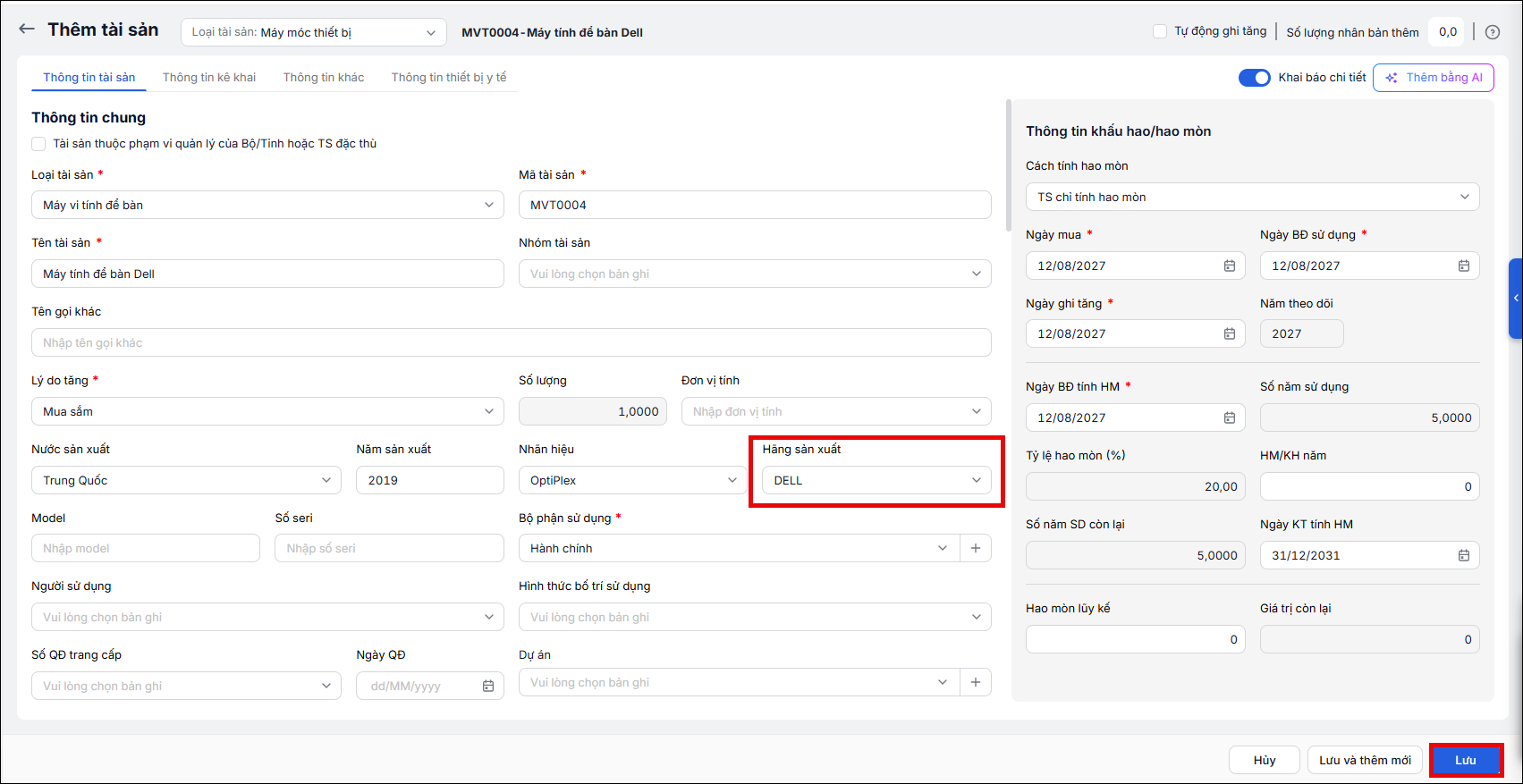Open Cách tính hao mòn dropdown
This screenshot has height=784, width=1523.
click(1252, 197)
